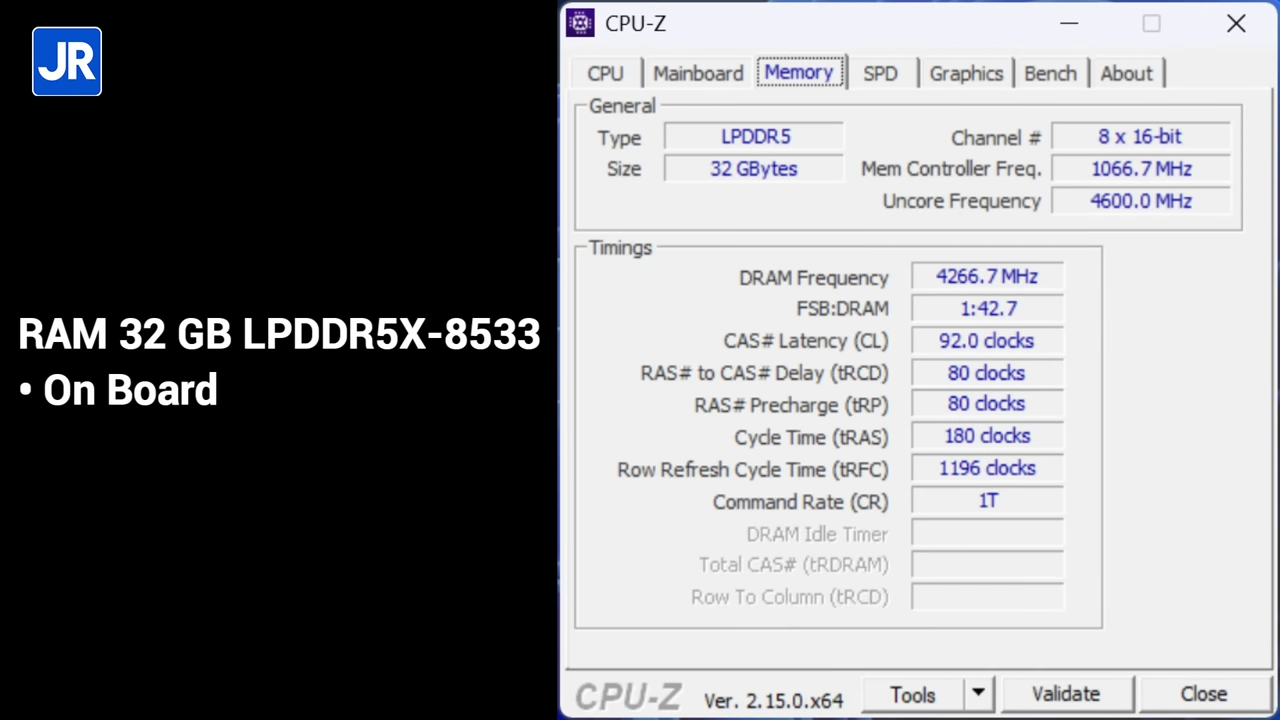Open the Bench tab
This screenshot has height=720, width=1280.
tap(1050, 73)
